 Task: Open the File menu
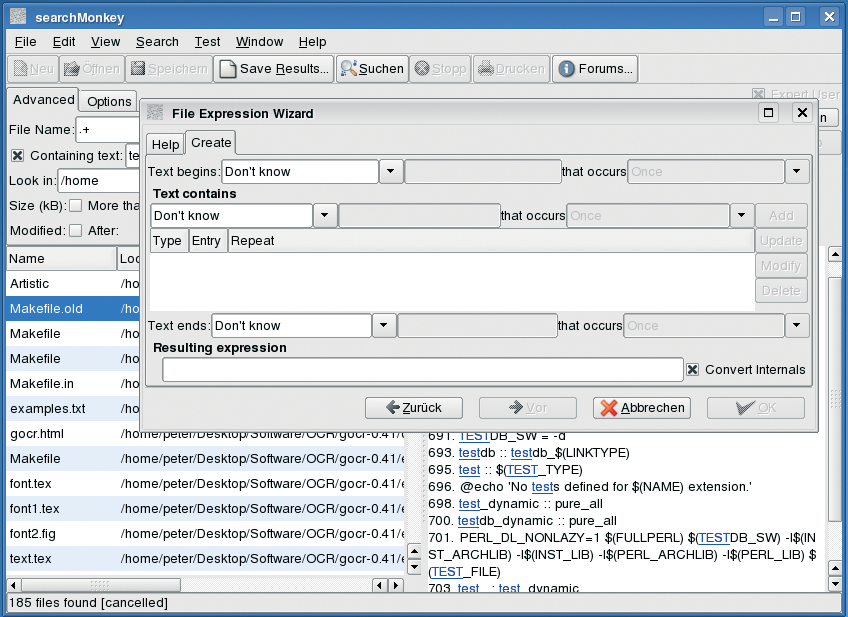point(25,42)
